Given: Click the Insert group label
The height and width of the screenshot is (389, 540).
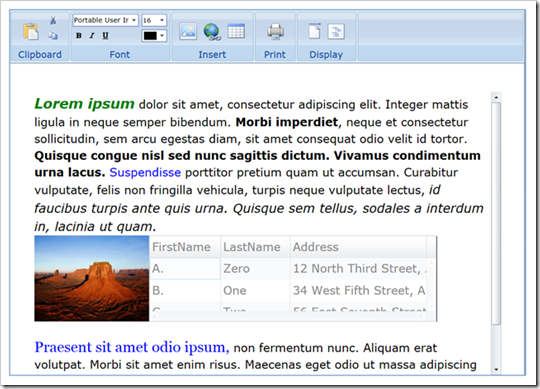Looking at the screenshot, I should [x=212, y=55].
